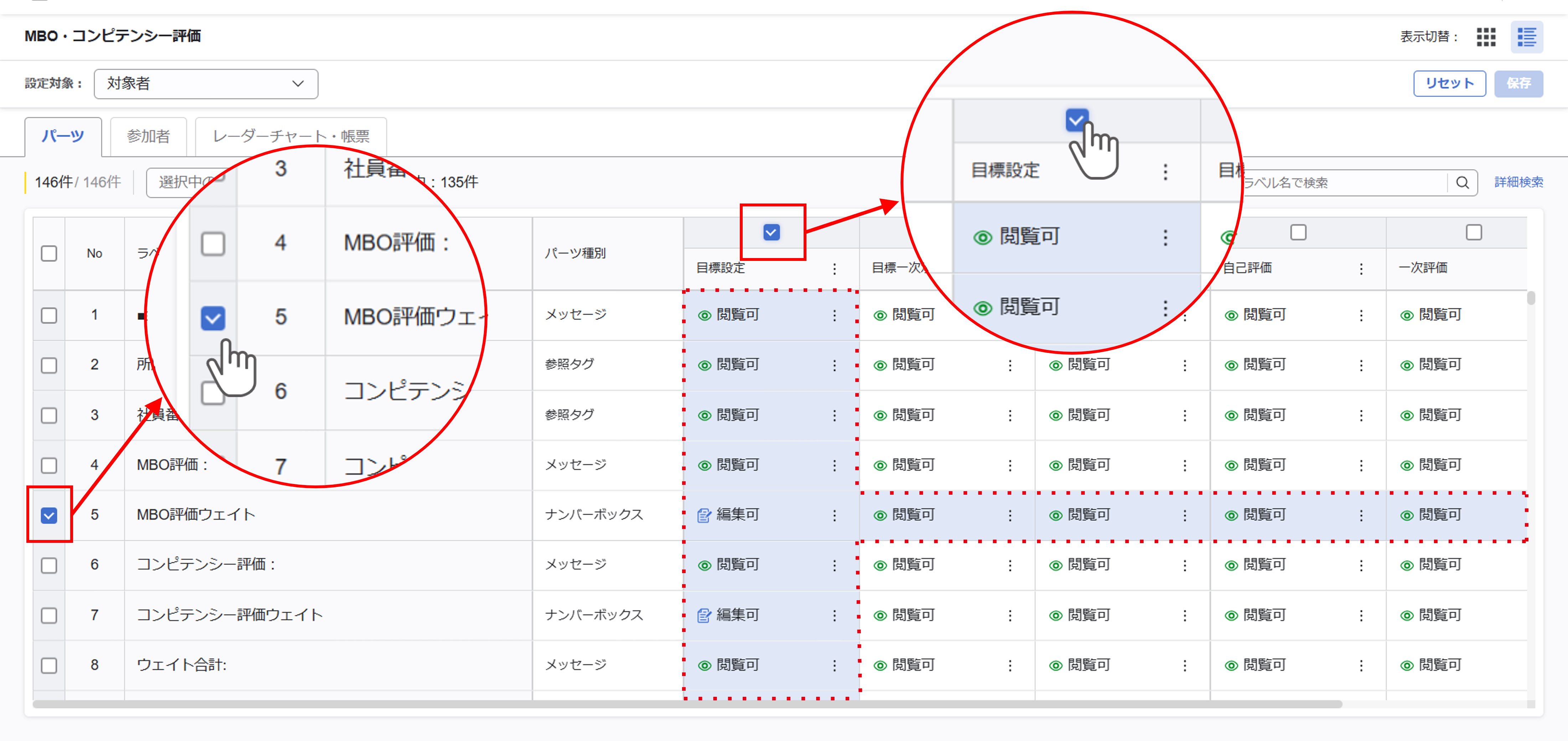Check the 自己評価 column checkbox
This screenshot has width=1568, height=741.
coord(1298,233)
